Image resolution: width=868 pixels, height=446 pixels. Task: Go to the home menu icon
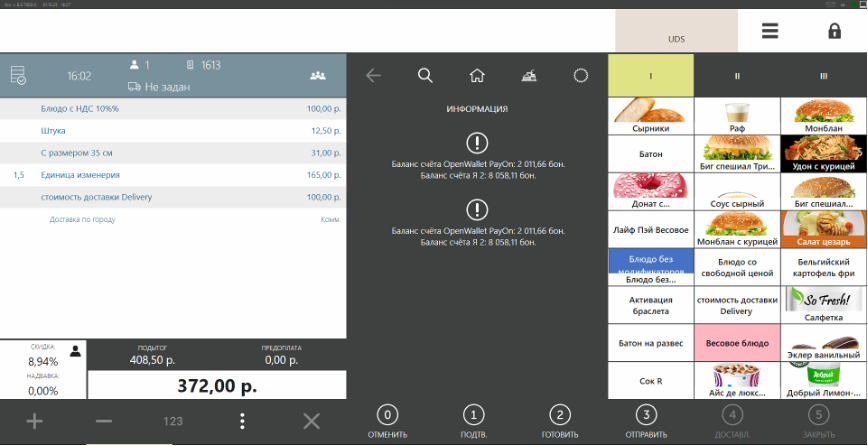click(x=477, y=75)
